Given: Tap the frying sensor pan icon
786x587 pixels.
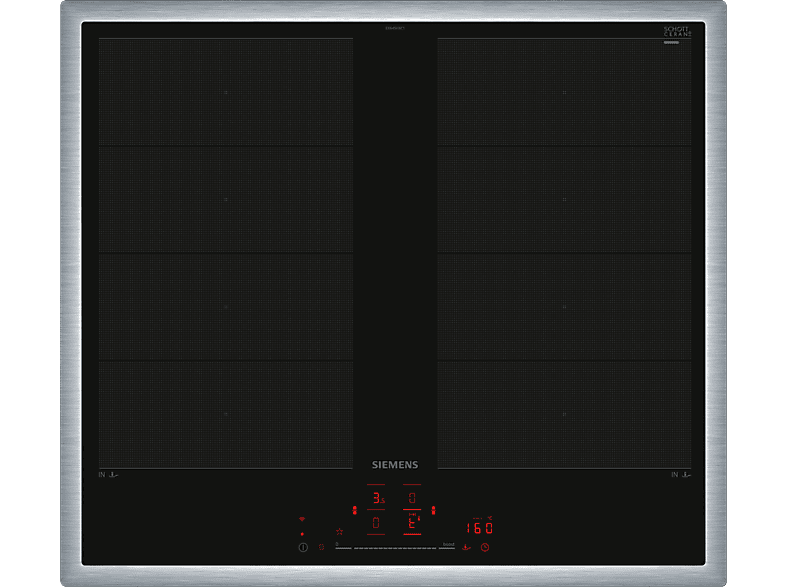Looking at the screenshot, I should tap(466, 547).
